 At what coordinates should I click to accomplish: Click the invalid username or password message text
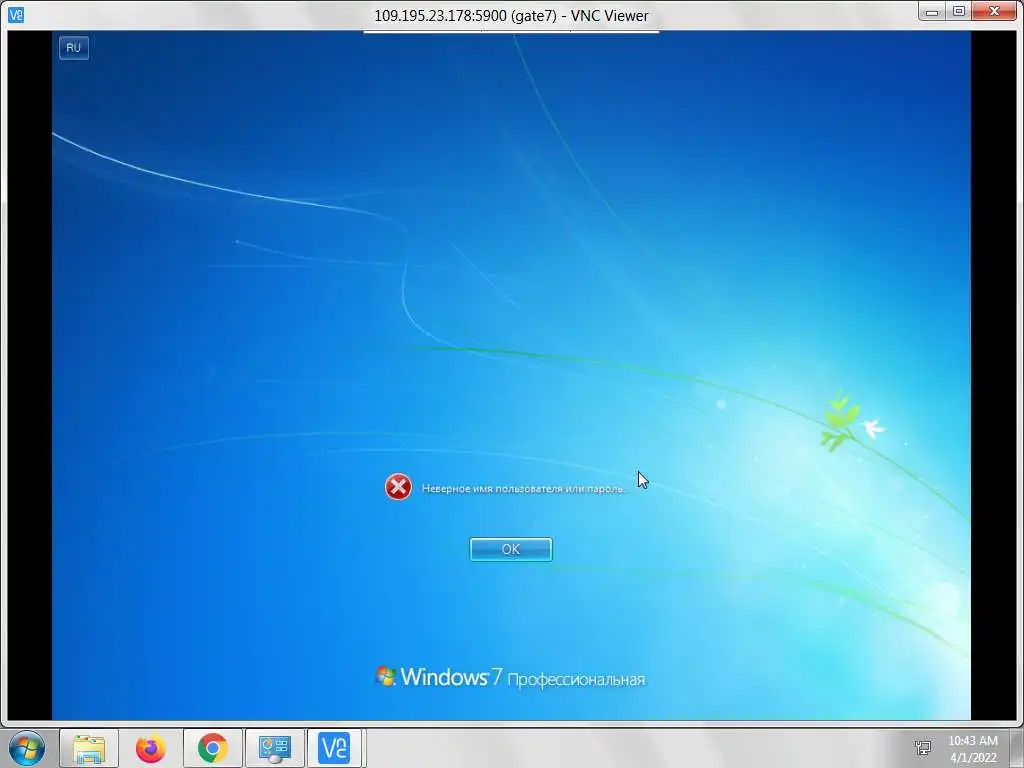click(x=523, y=488)
